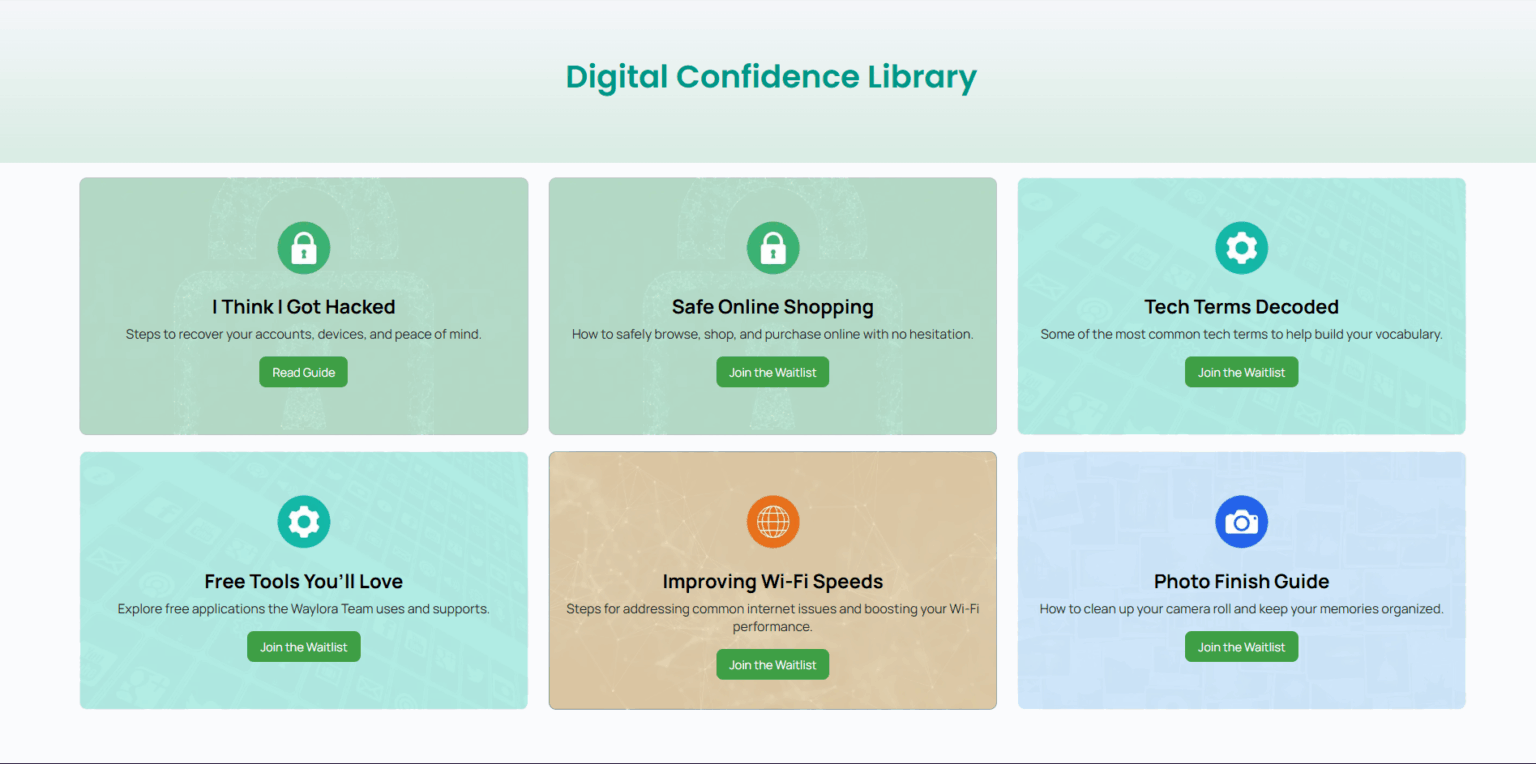
Task: Click the lock icon above I Think I Got Hacked
Action: pyautogui.click(x=303, y=248)
